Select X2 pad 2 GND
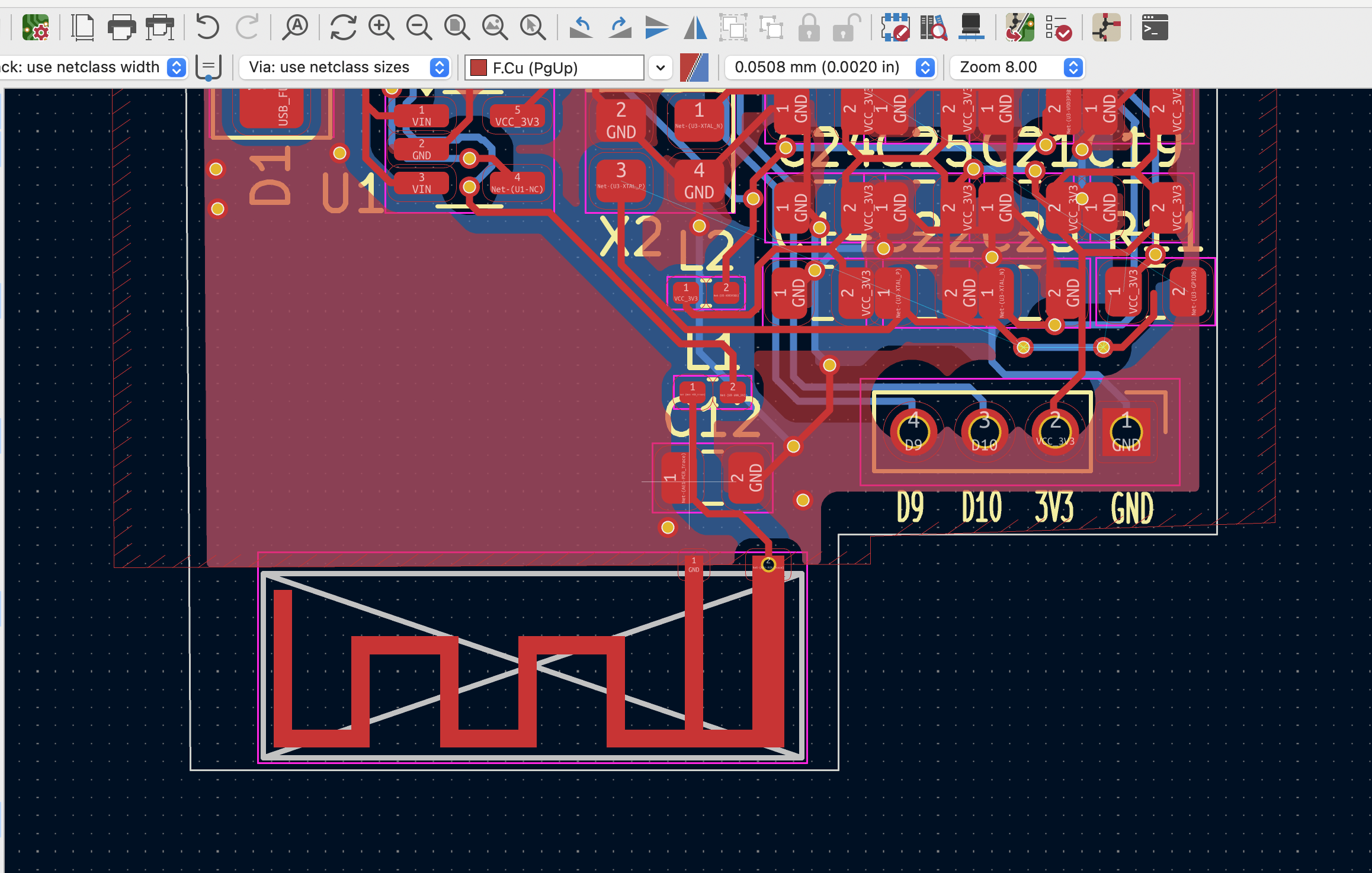The height and width of the screenshot is (873, 1372). [621, 120]
